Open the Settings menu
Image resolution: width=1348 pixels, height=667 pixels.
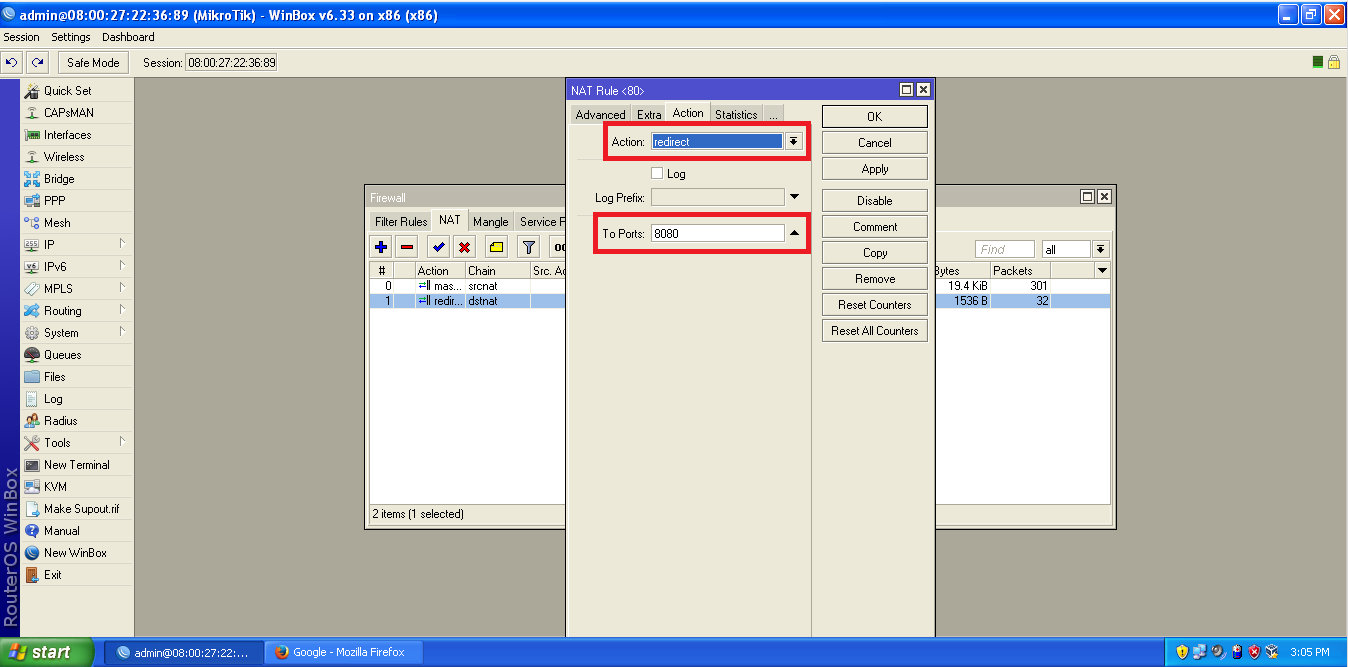[x=70, y=36]
